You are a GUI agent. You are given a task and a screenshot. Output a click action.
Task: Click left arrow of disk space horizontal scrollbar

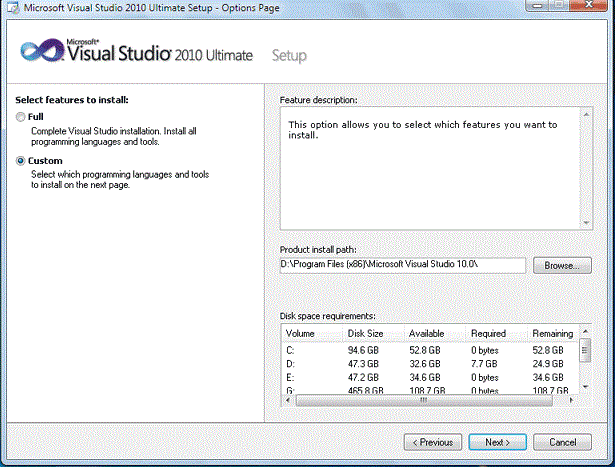[x=288, y=400]
